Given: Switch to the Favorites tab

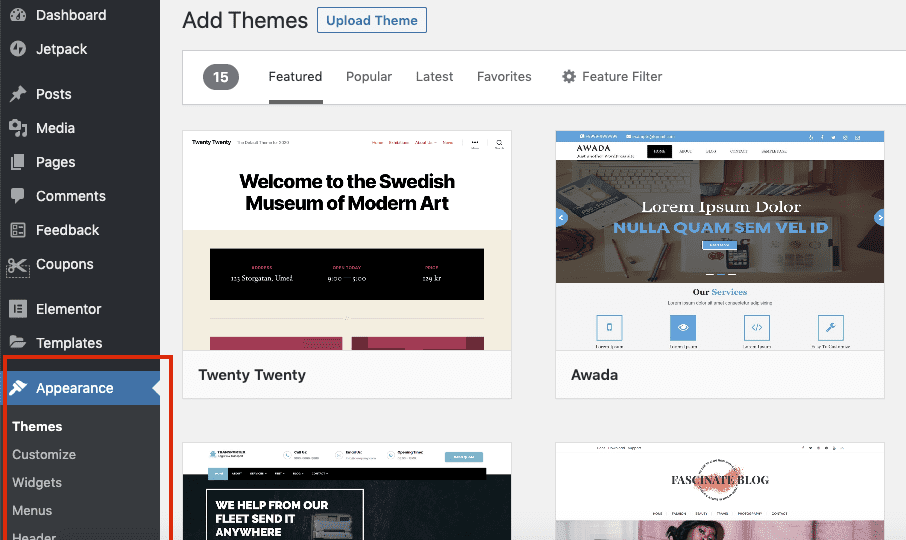Looking at the screenshot, I should [x=504, y=77].
